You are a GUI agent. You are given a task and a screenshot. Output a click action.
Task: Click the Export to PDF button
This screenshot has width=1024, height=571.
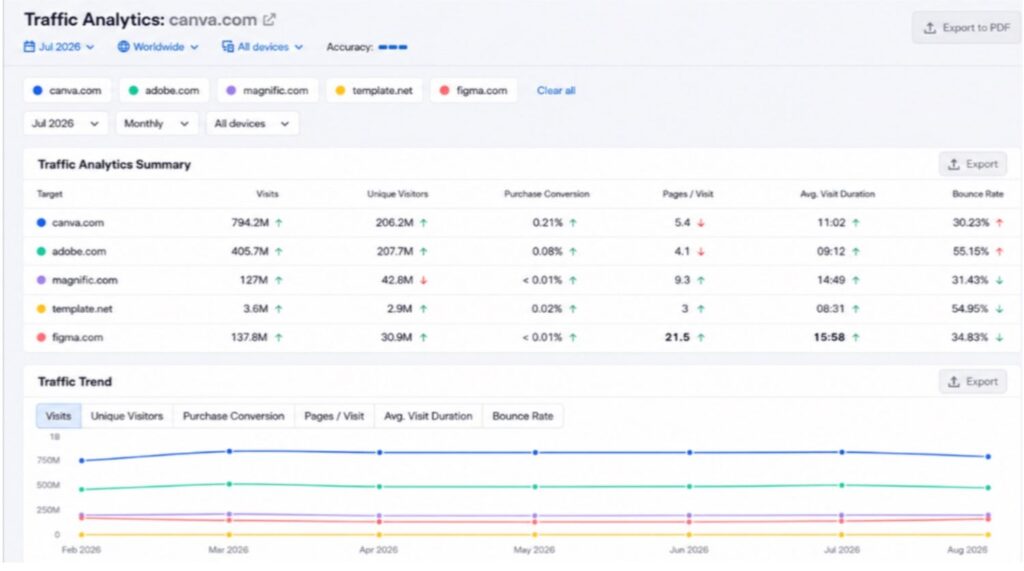[966, 28]
